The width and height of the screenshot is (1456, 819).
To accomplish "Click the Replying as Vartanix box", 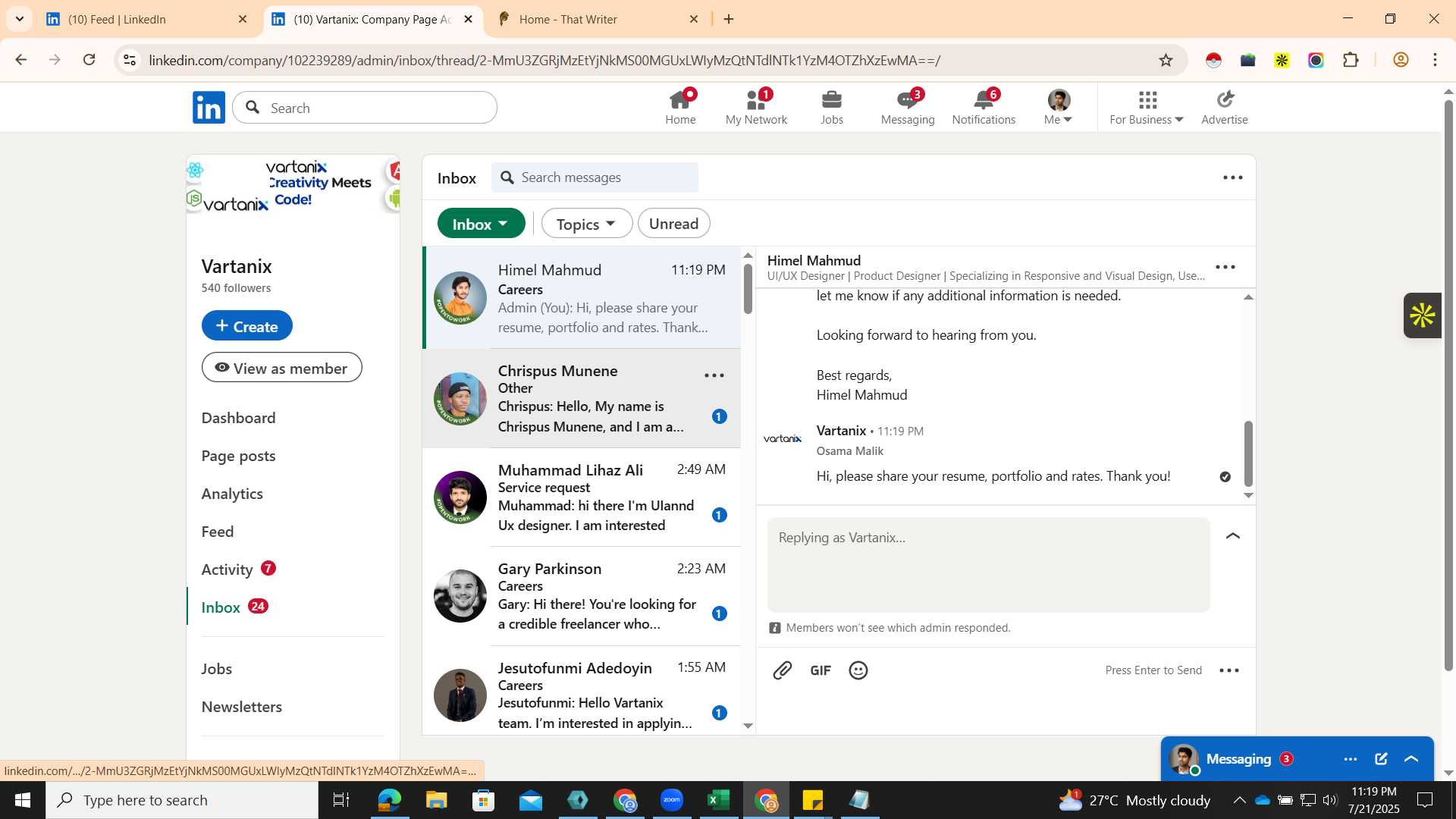I will point(989,565).
